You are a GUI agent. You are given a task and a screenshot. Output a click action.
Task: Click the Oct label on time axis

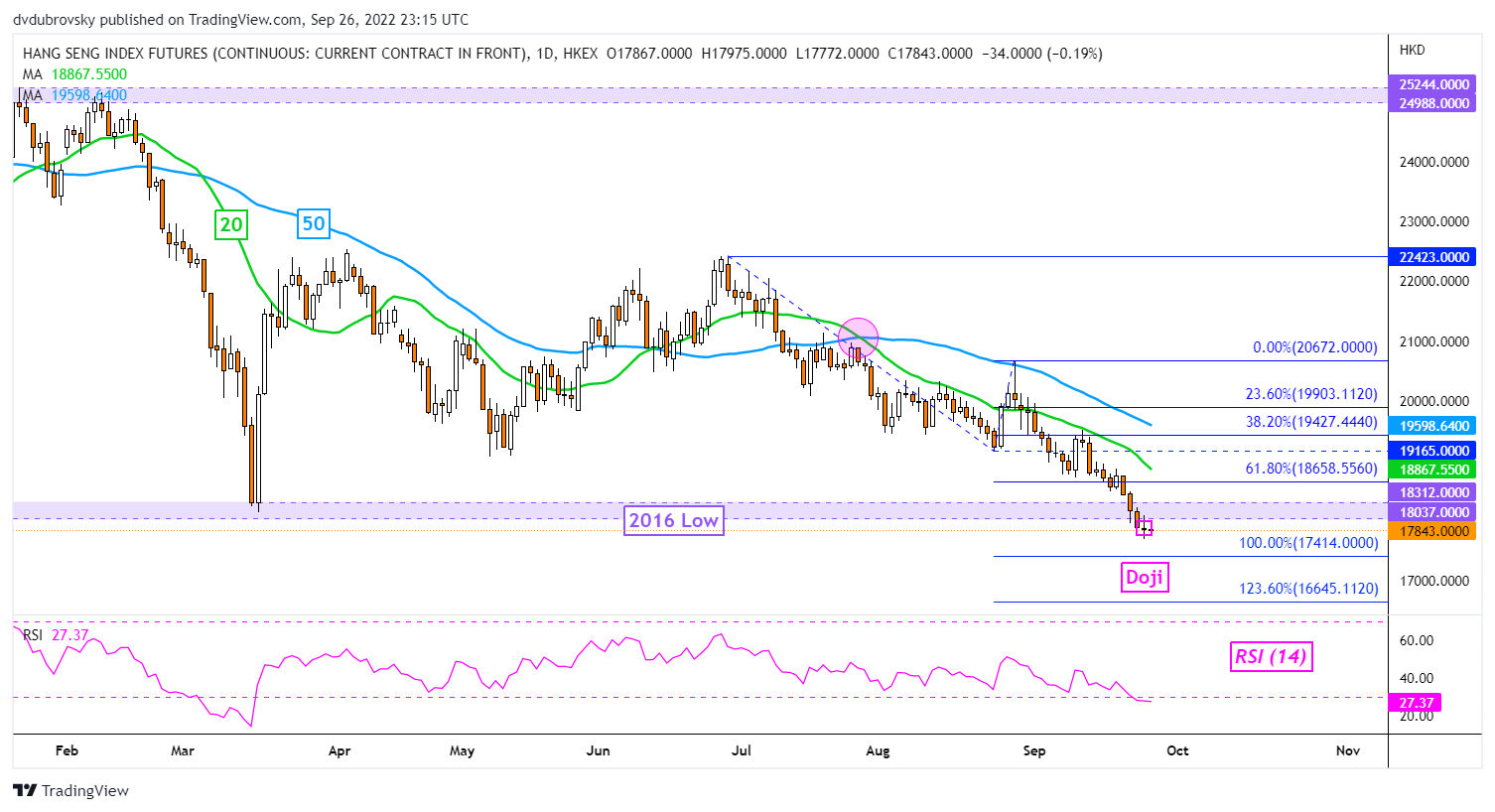[x=1177, y=750]
